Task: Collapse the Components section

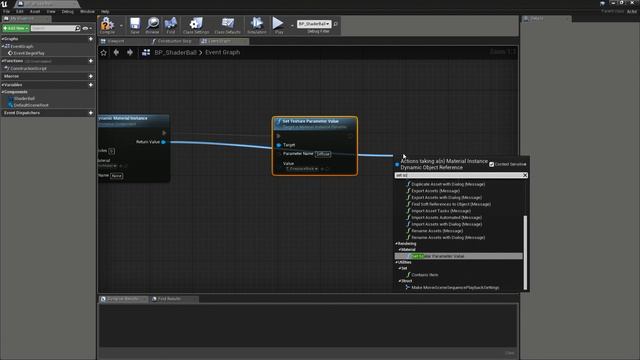Action: pyautogui.click(x=3, y=92)
